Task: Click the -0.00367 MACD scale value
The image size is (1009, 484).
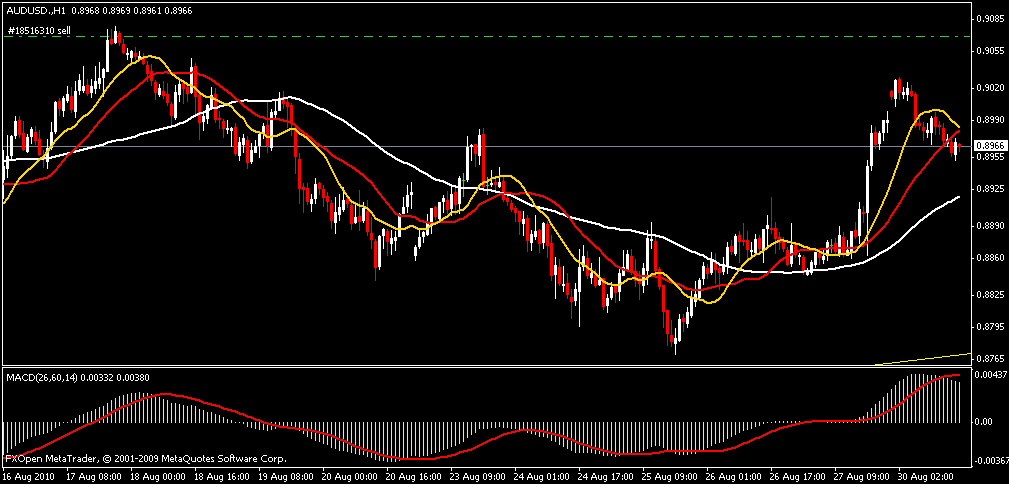Action: click(x=991, y=461)
